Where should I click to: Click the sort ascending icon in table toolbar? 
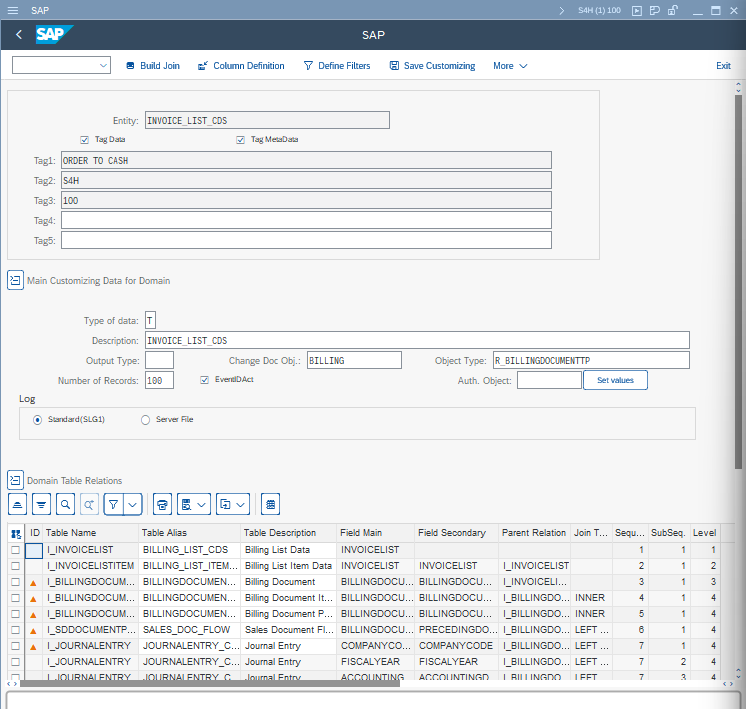(x=17, y=504)
